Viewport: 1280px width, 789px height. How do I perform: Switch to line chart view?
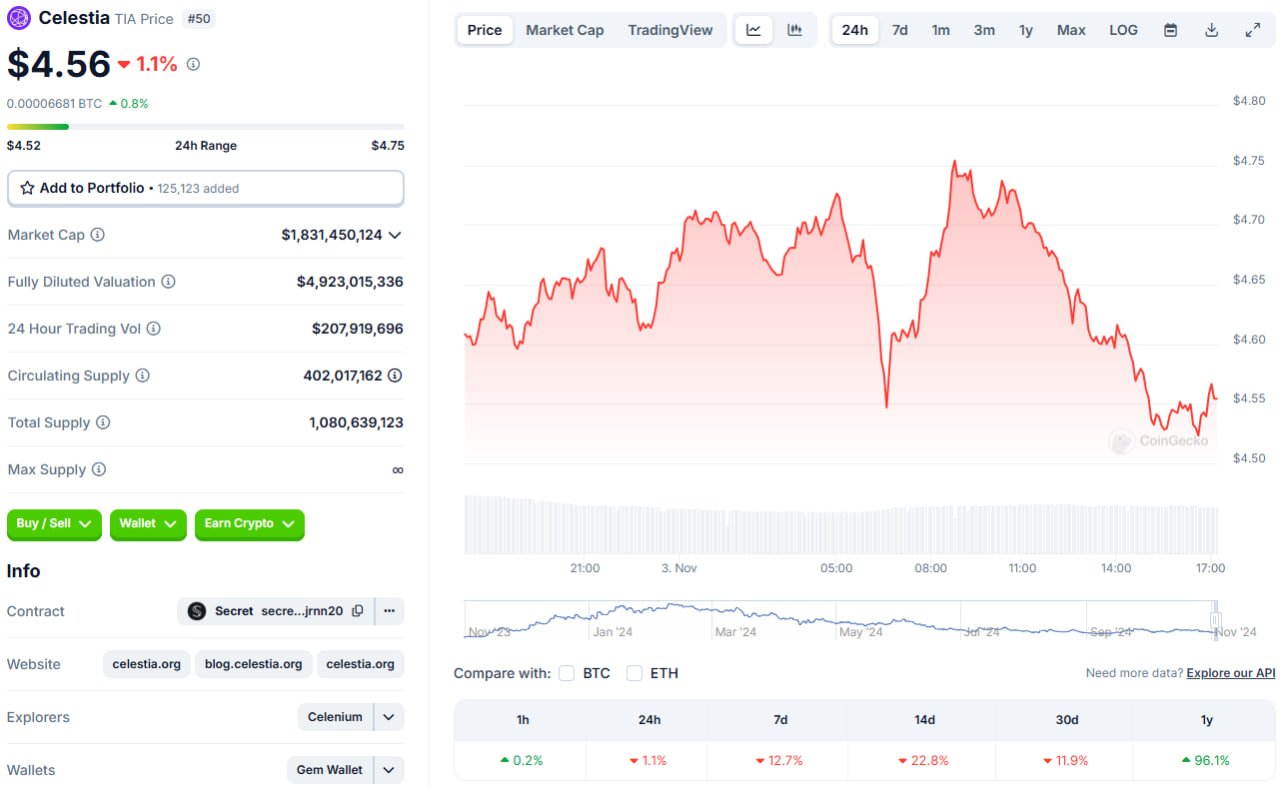coord(754,30)
